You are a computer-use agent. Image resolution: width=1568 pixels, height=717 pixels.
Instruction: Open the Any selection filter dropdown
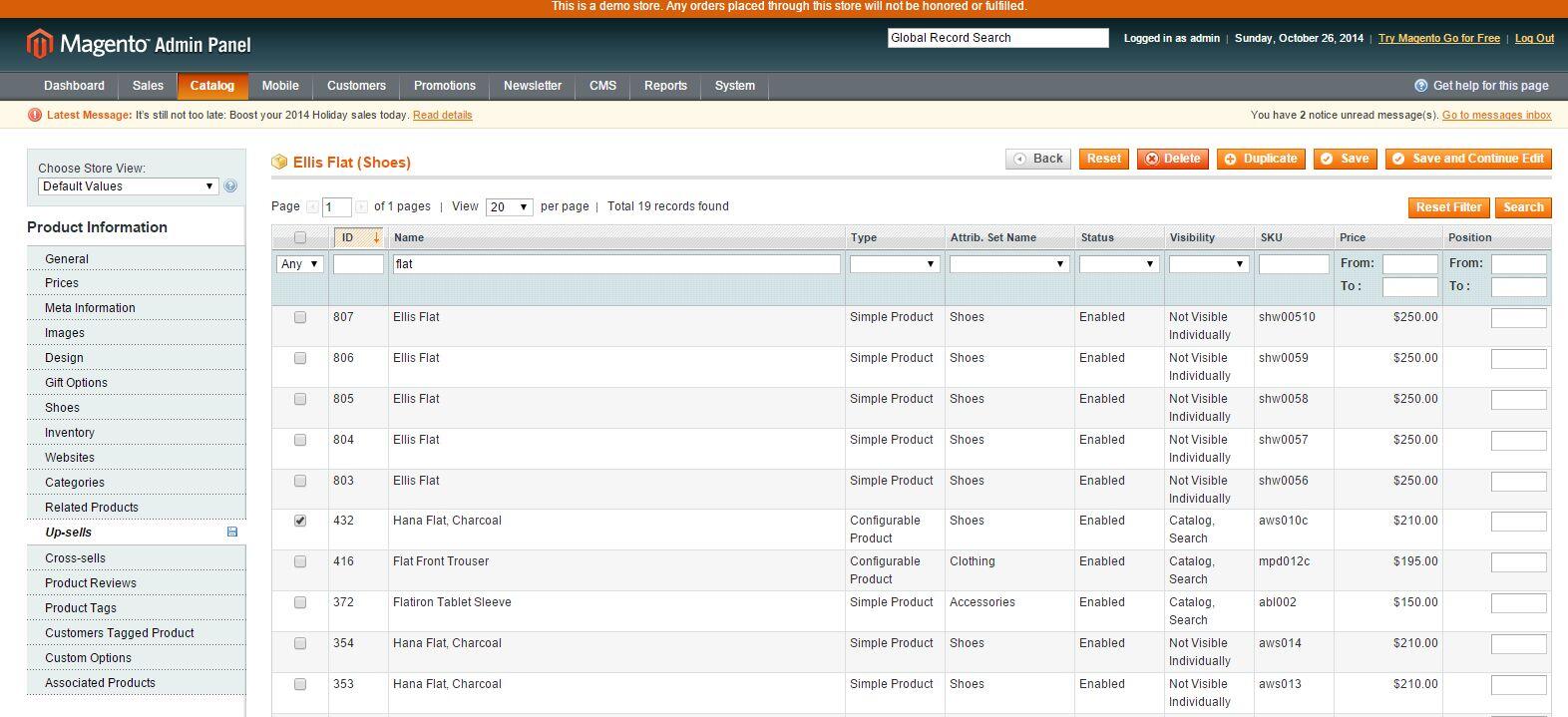(299, 264)
